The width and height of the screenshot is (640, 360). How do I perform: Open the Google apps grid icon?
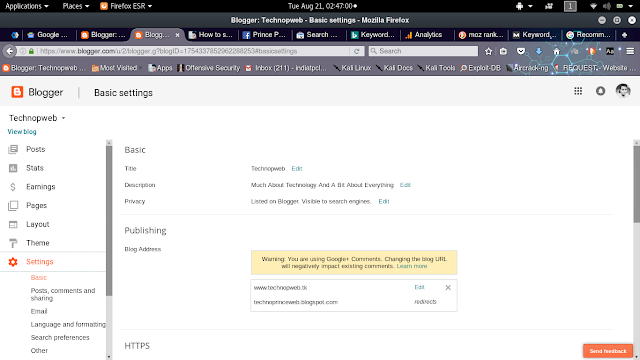pos(578,91)
